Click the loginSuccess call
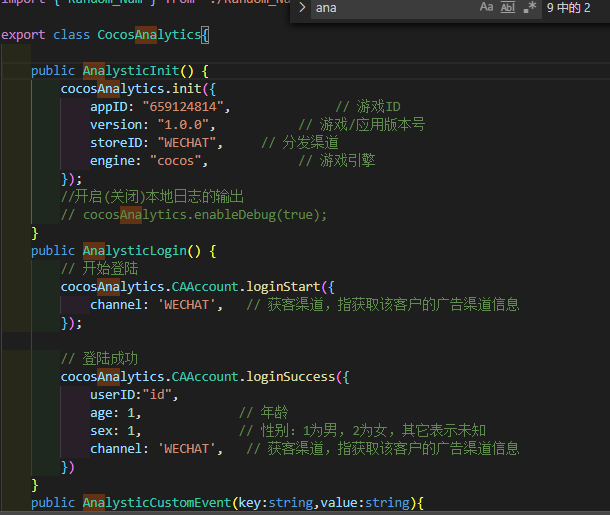 coord(290,377)
